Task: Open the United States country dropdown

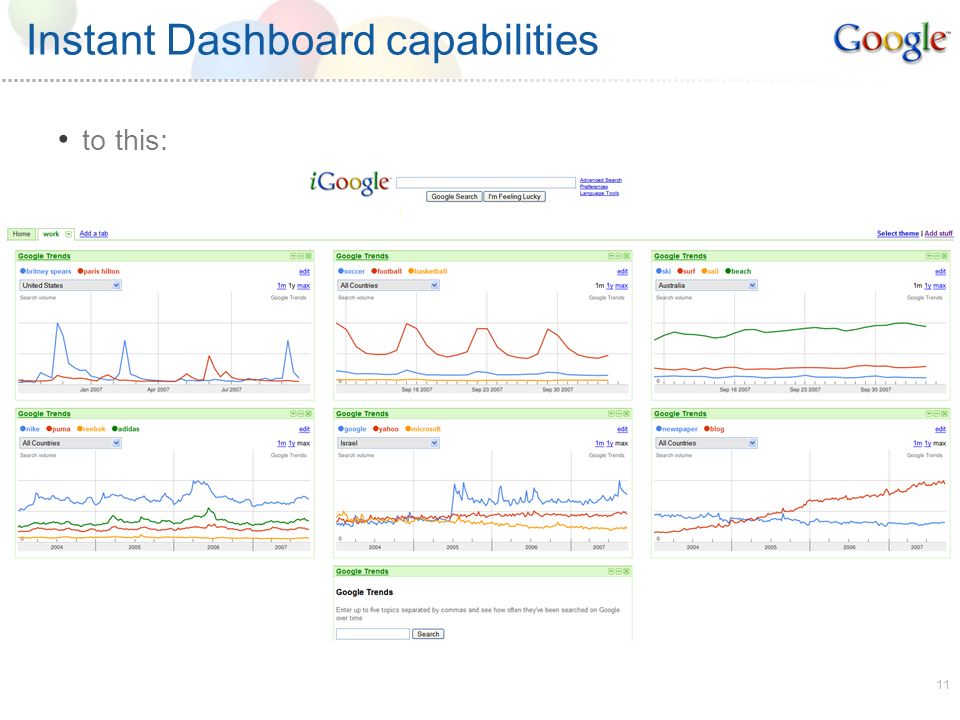Action: 71,285
